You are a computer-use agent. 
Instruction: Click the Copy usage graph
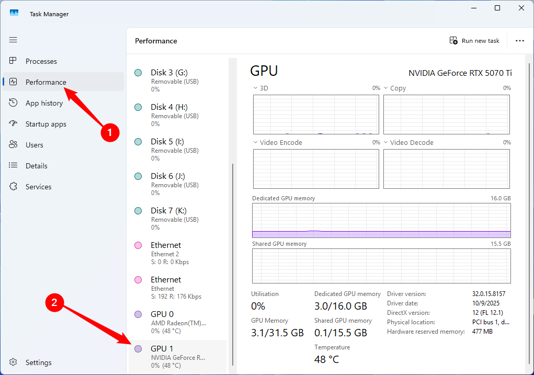[446, 114]
